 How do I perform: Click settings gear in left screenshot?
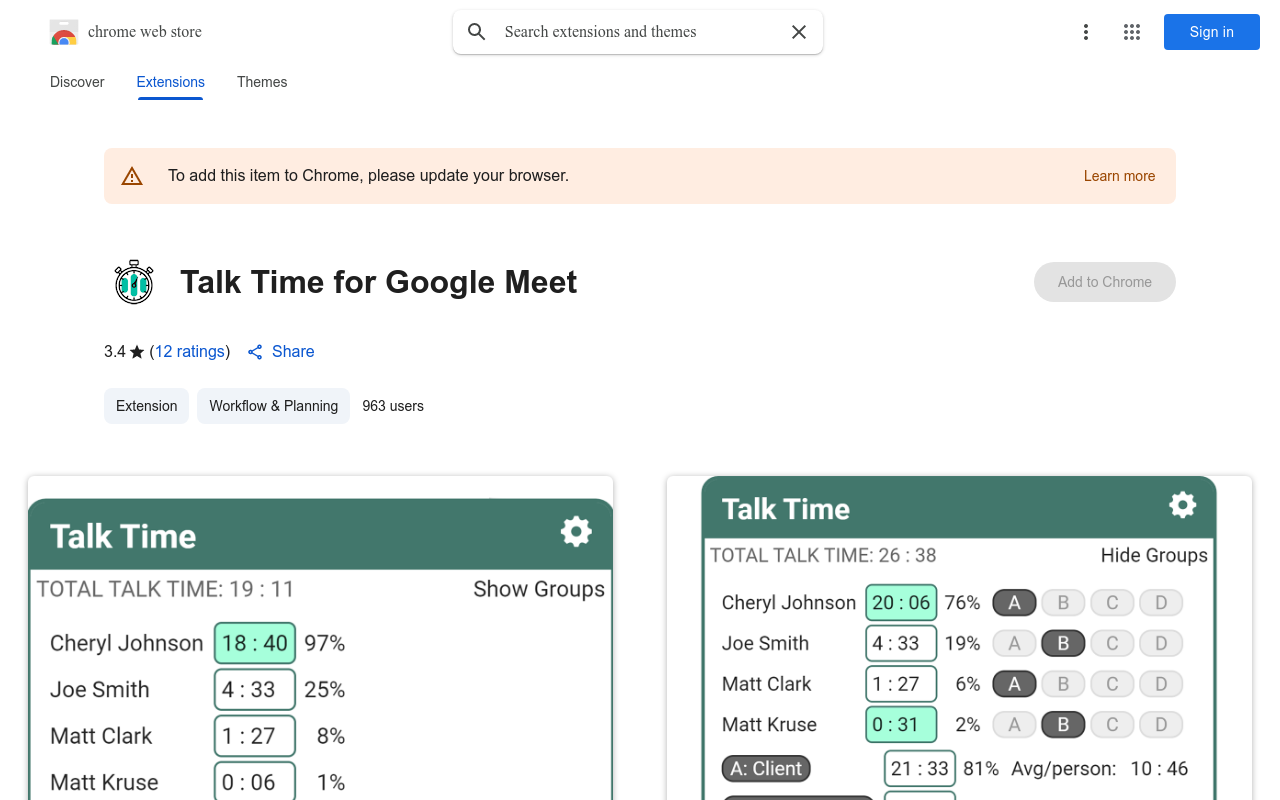click(x=576, y=531)
